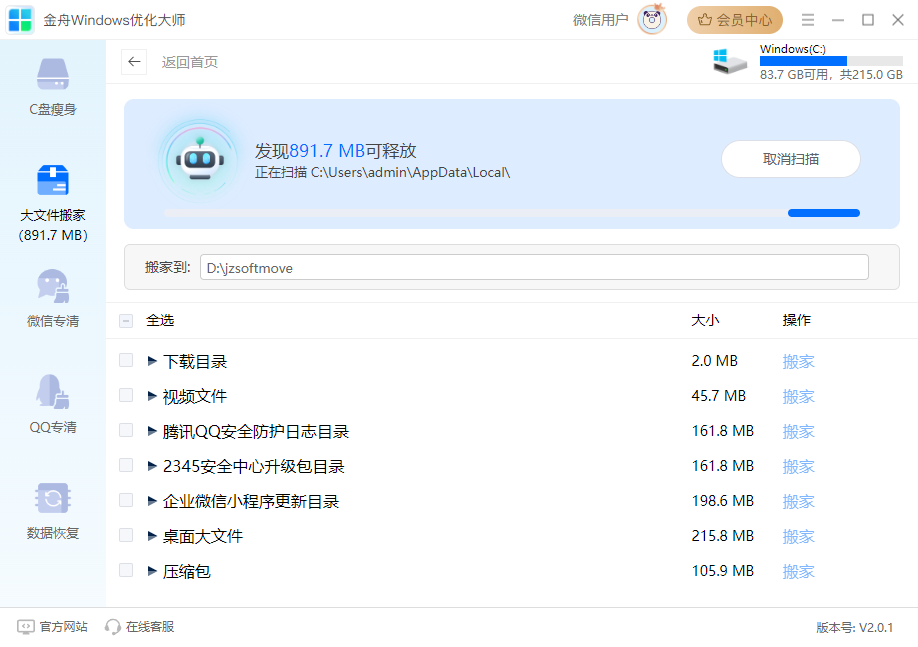The image size is (918, 647).
Task: Open the hamburger menu at top right
Action: (x=807, y=19)
